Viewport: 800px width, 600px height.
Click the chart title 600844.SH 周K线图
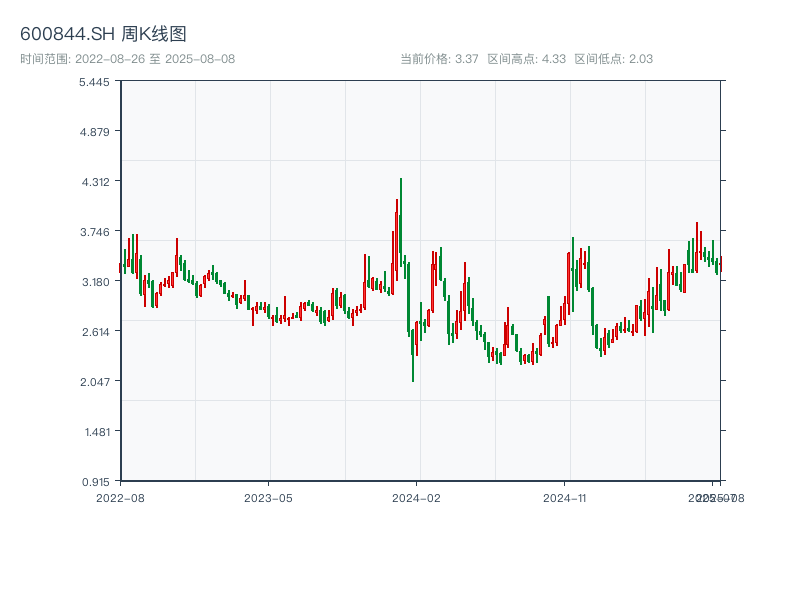point(103,33)
